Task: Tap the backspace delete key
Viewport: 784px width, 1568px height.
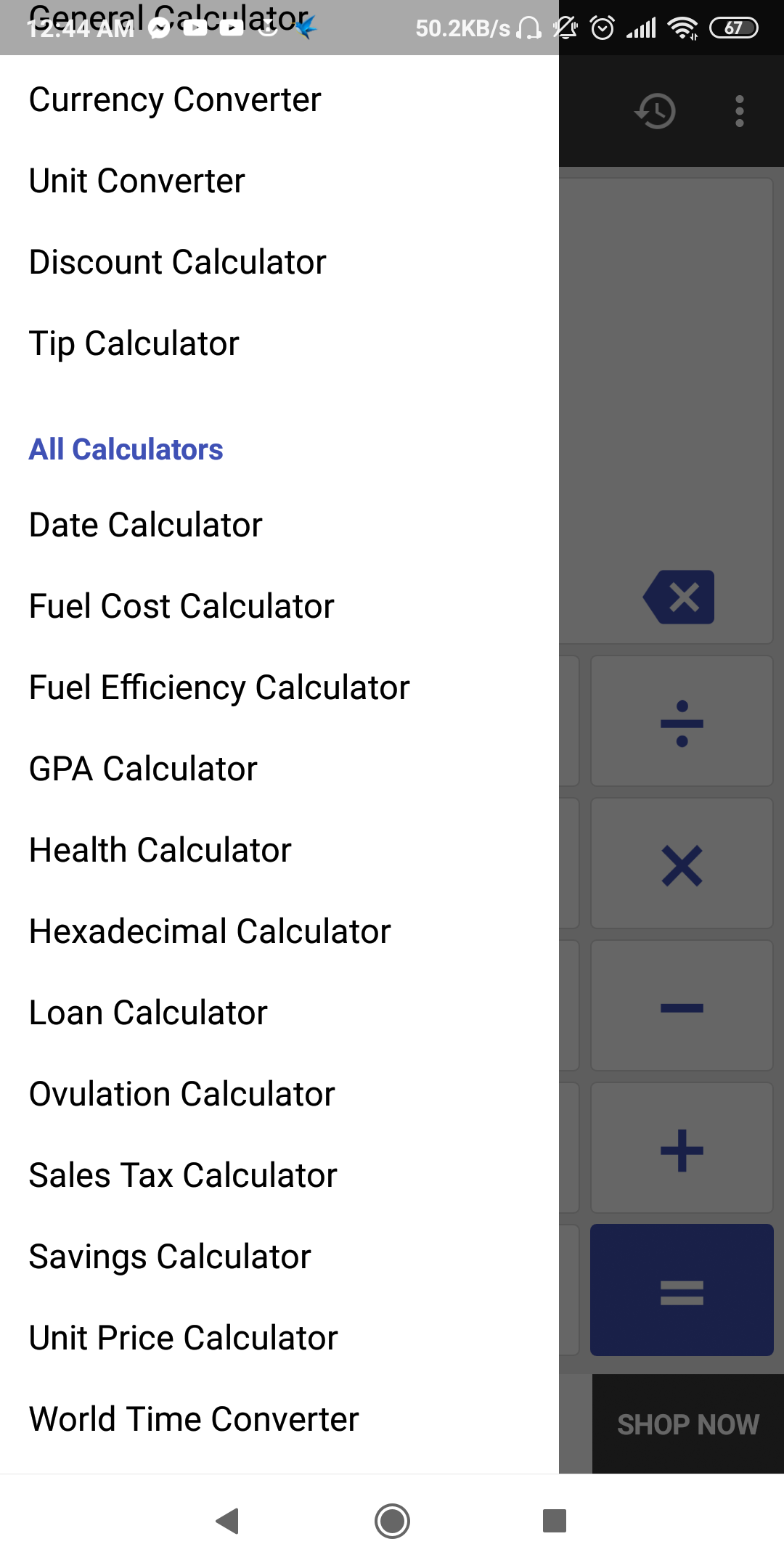Action: [679, 597]
